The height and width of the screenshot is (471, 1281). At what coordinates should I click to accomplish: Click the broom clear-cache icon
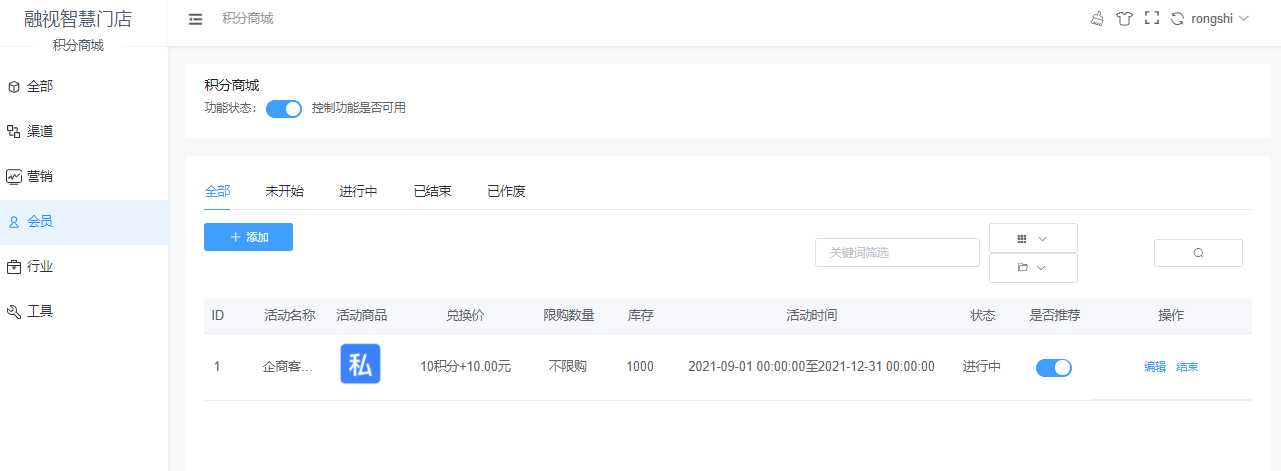point(1097,18)
